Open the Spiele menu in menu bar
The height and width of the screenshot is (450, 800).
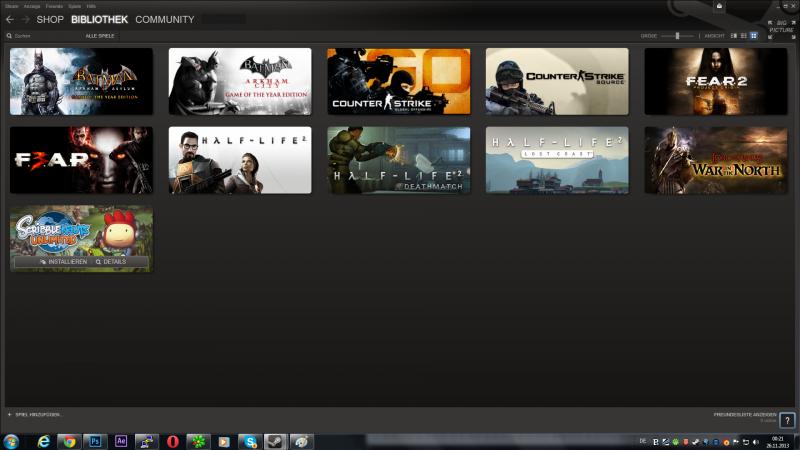[74, 5]
